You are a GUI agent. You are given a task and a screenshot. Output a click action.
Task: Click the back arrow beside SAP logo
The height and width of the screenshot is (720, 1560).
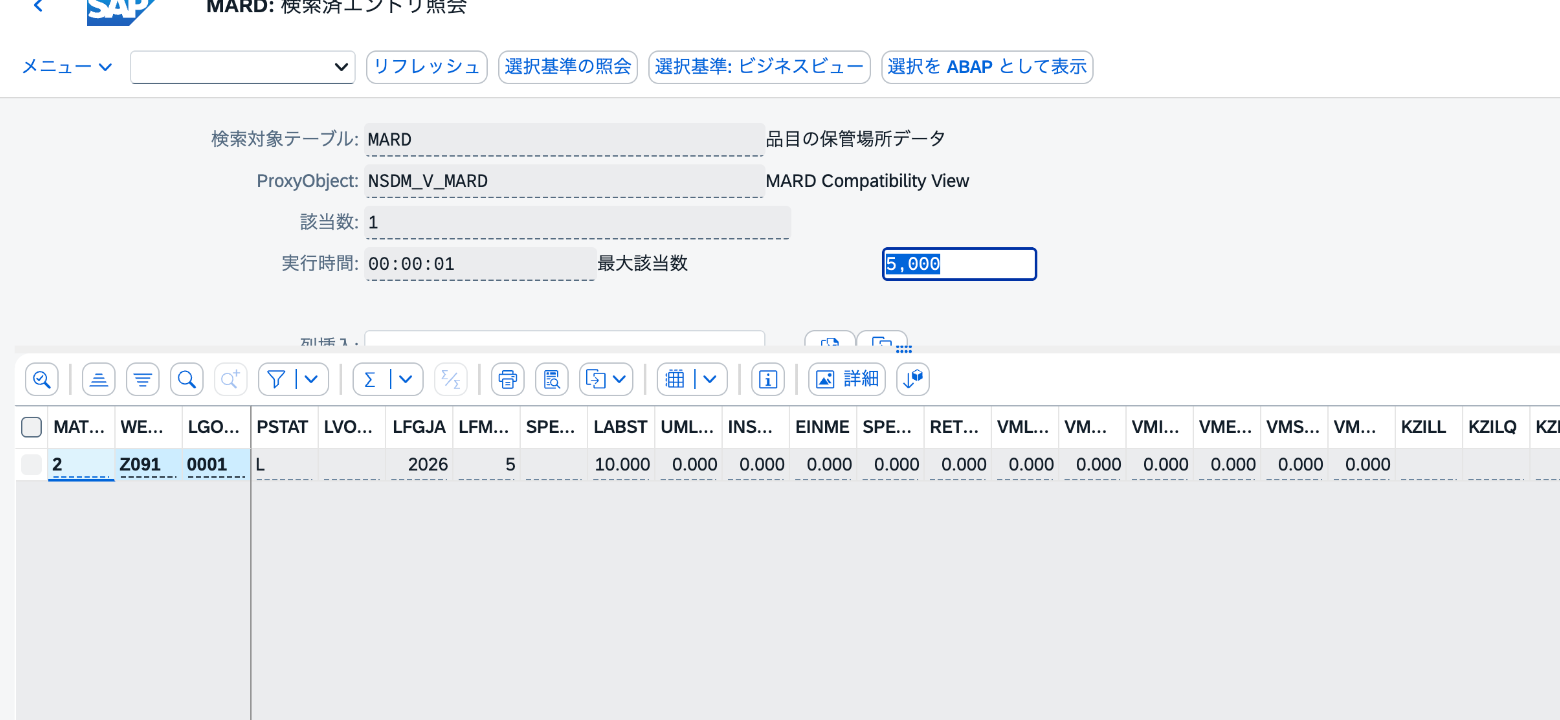pyautogui.click(x=38, y=6)
